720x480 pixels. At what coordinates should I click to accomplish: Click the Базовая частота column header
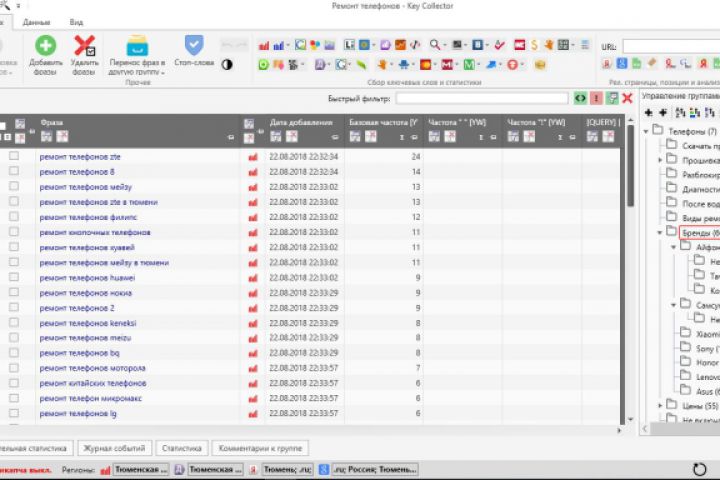[x=383, y=122]
